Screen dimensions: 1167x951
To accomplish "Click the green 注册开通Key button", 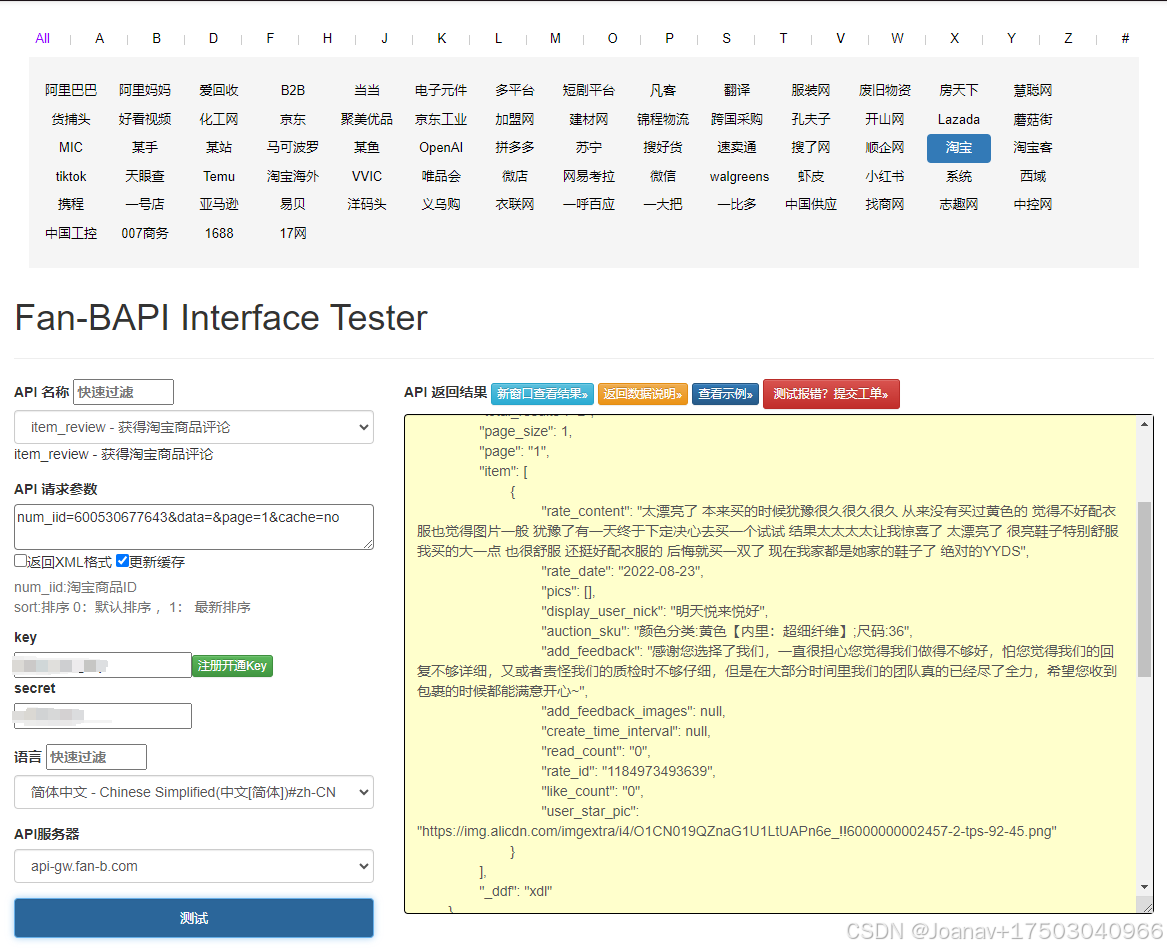I will coord(232,665).
